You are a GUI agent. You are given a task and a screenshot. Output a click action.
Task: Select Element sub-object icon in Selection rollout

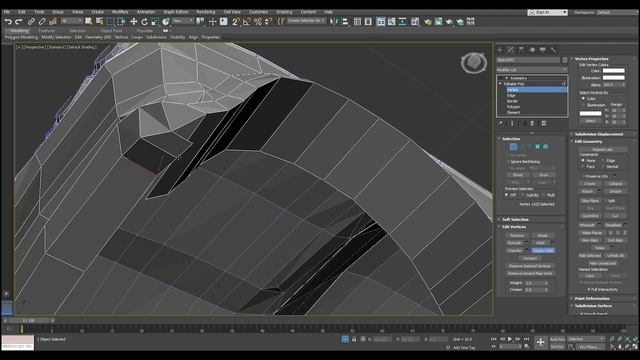[x=546, y=147]
